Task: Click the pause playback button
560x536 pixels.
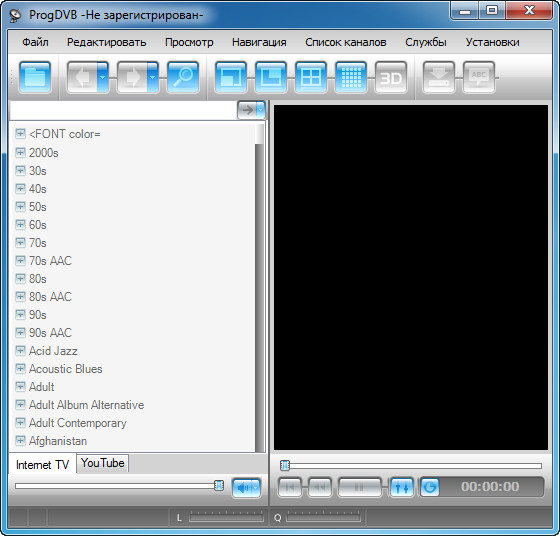Action: pyautogui.click(x=359, y=487)
